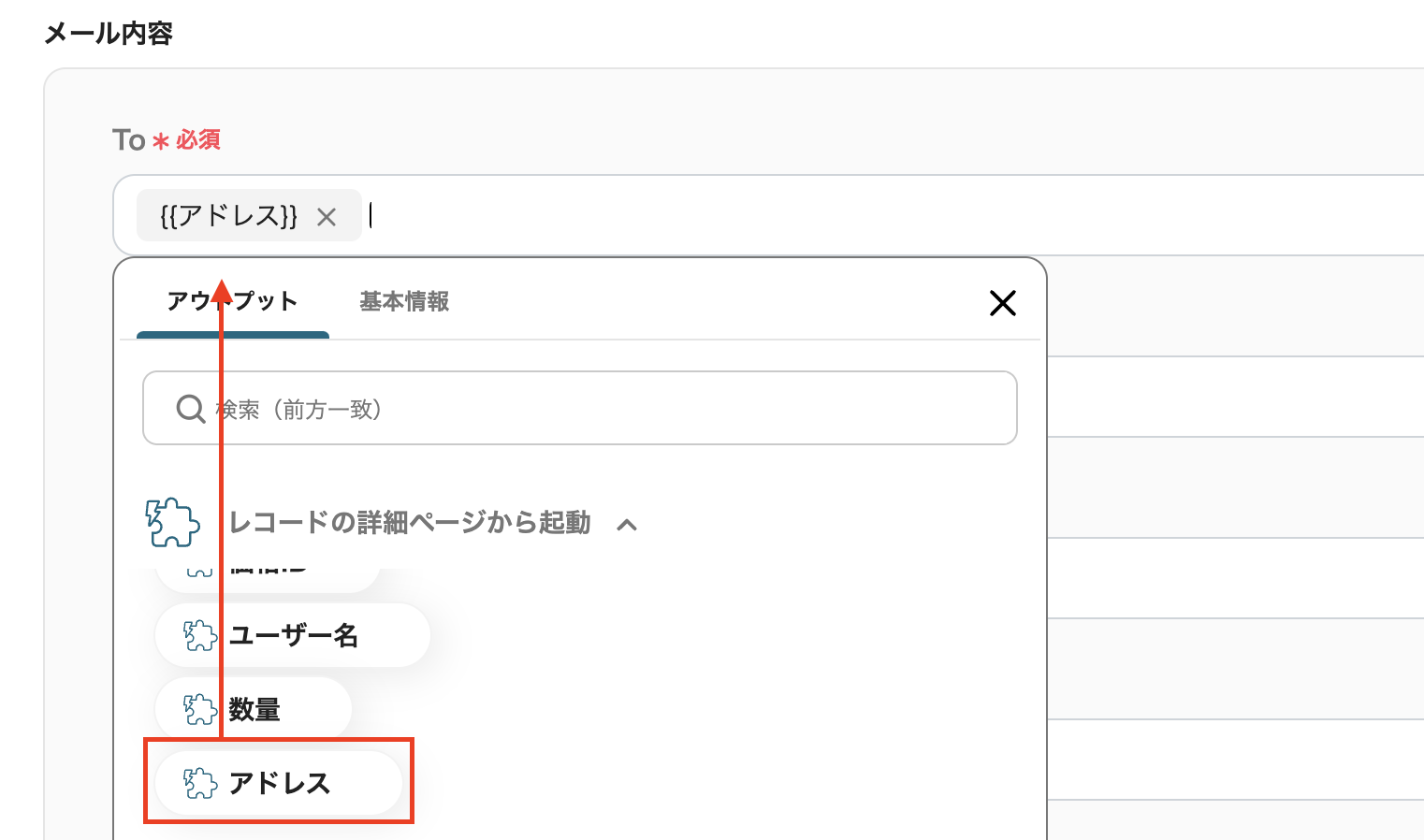Viewport: 1424px width, 840px height.
Task: Switch to the アウトプット tab
Action: click(232, 302)
